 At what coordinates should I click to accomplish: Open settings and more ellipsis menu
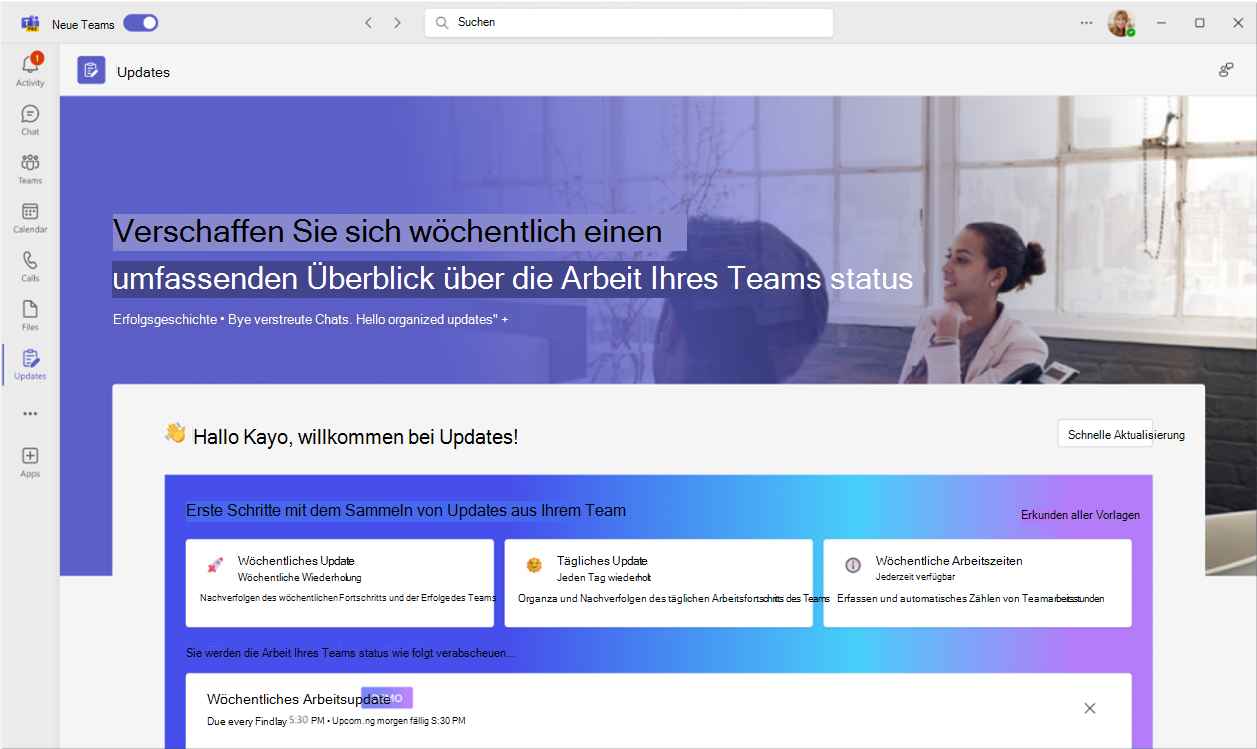click(1087, 23)
